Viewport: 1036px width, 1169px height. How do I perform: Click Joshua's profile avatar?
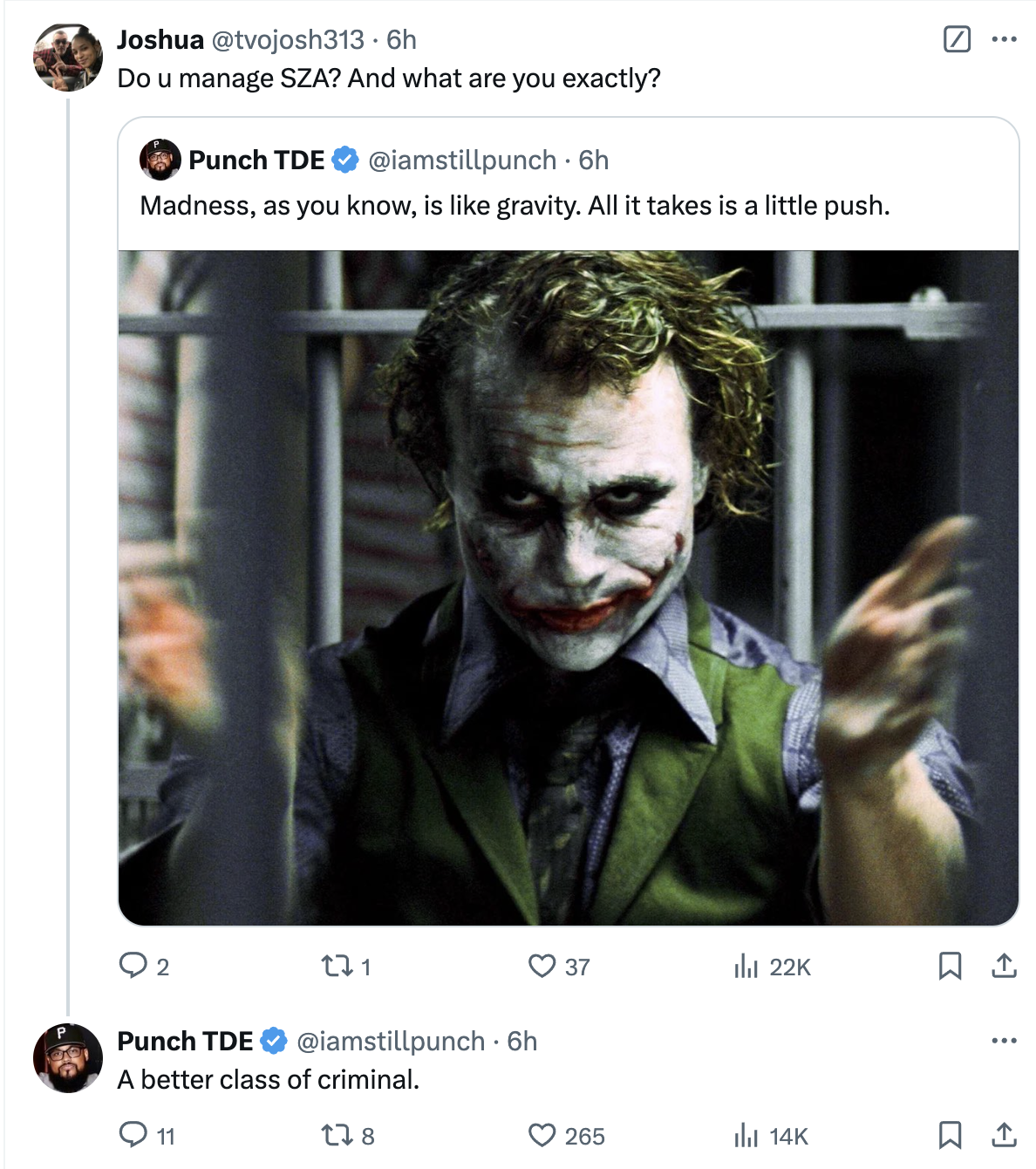(x=68, y=57)
